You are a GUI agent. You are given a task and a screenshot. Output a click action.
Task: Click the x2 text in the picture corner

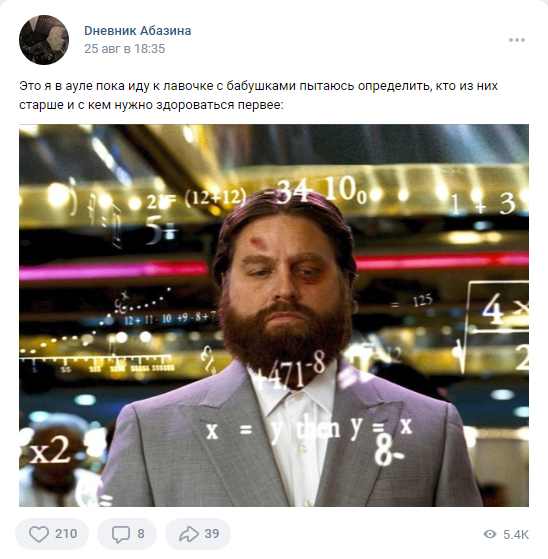(49, 450)
